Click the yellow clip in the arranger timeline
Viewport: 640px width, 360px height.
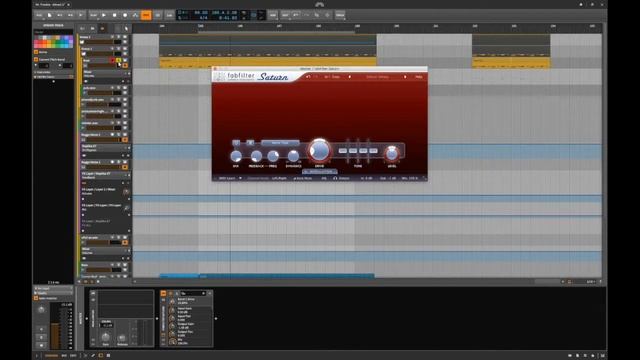pos(268,62)
